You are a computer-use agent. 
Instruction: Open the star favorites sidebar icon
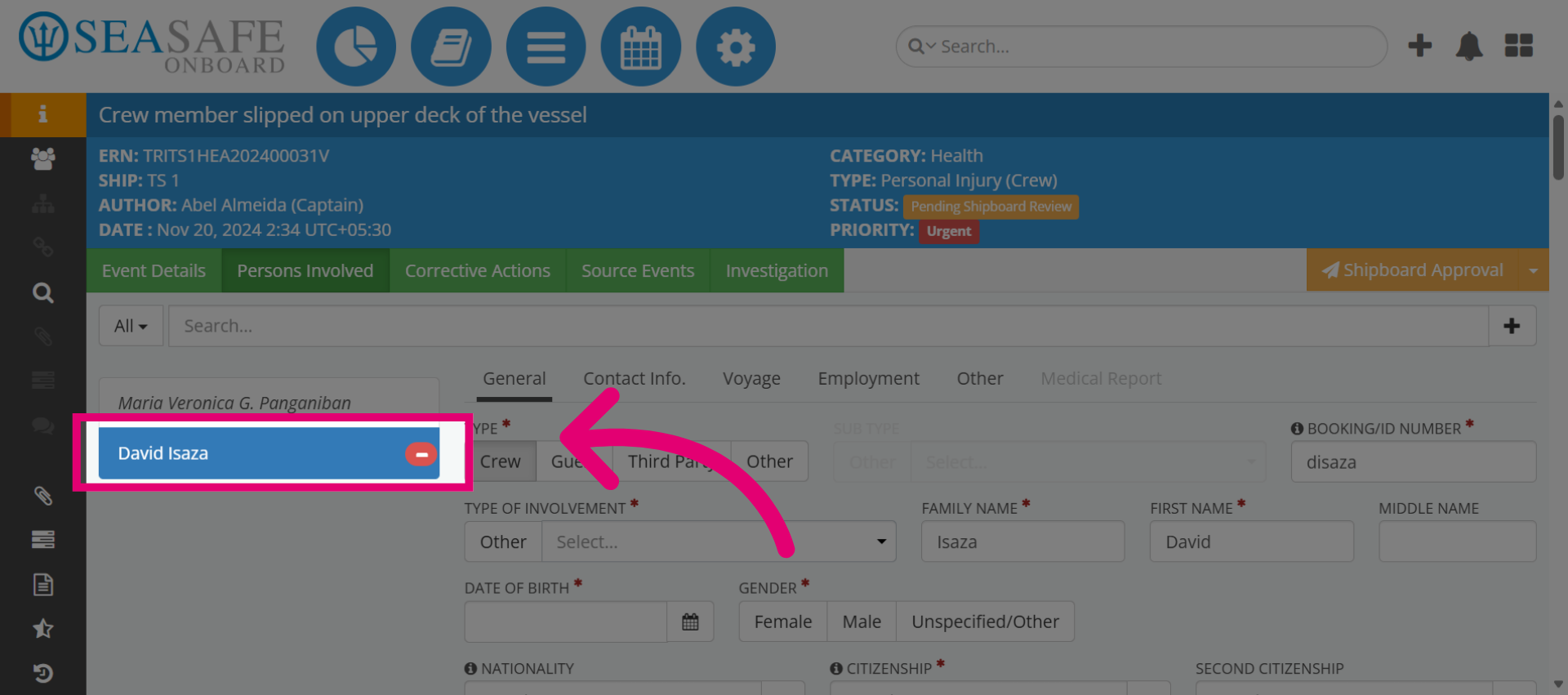(x=42, y=629)
